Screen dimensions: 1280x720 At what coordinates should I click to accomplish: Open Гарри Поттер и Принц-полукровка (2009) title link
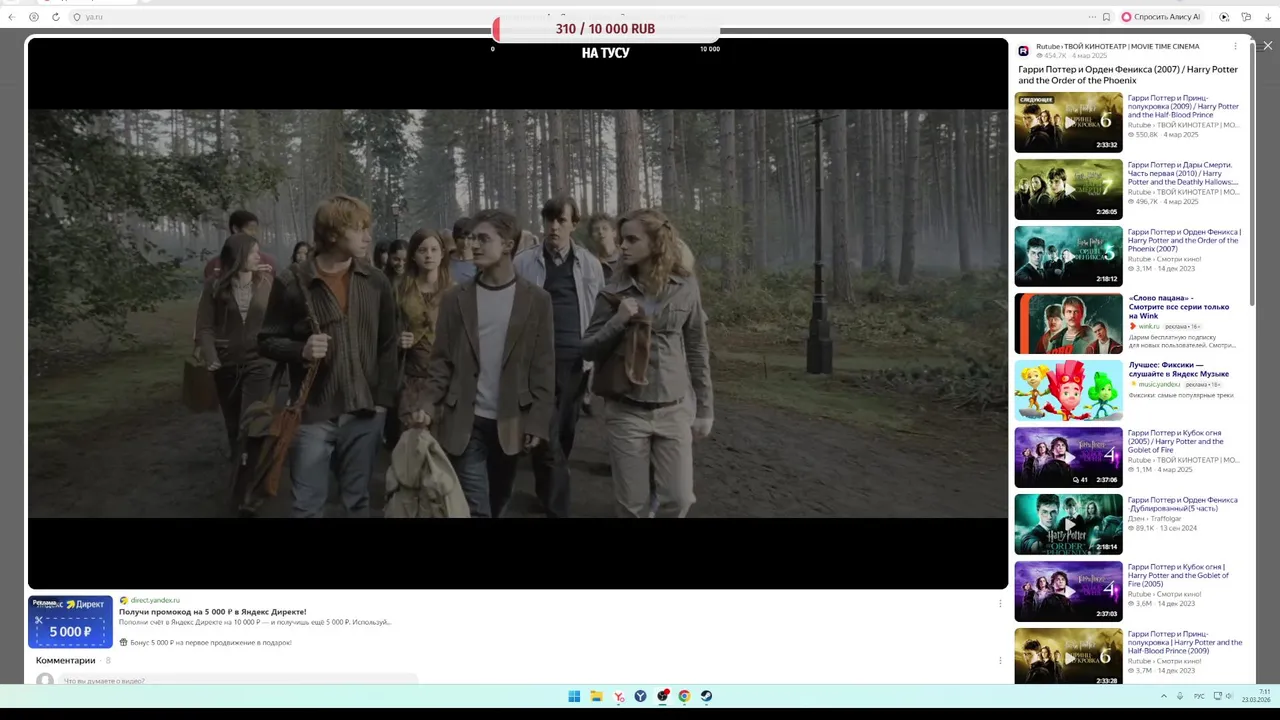1184,106
